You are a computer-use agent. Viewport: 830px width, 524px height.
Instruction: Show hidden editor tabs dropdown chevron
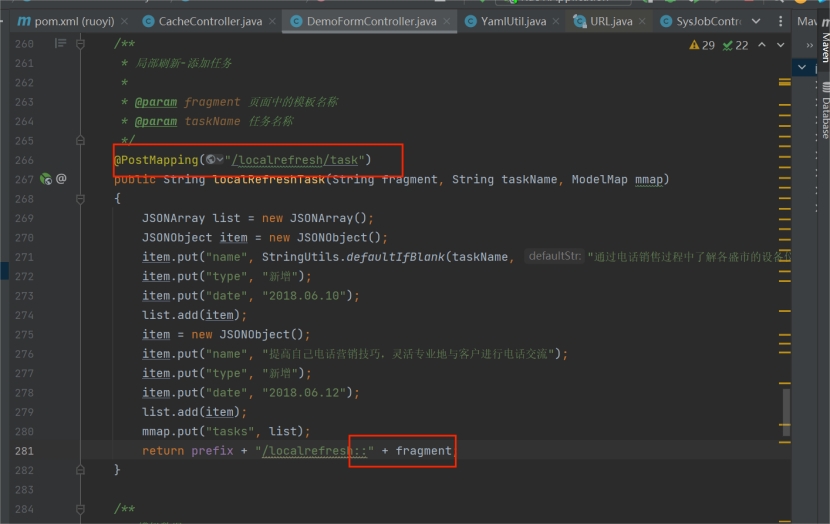point(755,20)
